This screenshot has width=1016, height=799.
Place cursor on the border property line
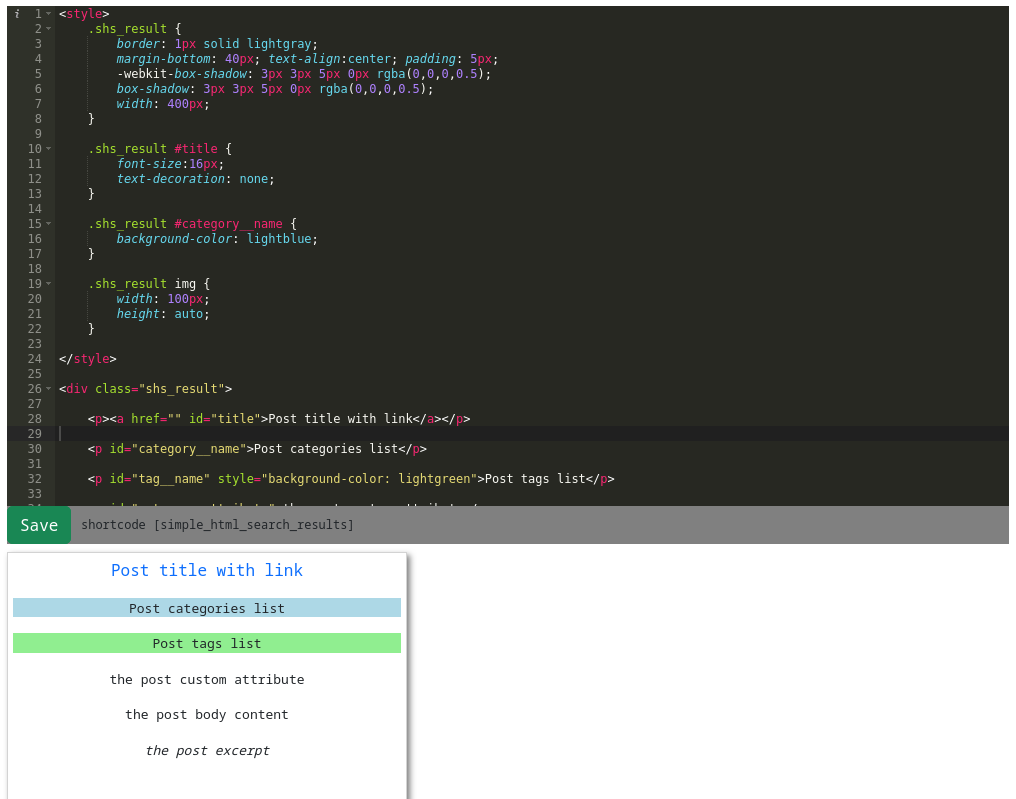(x=200, y=43)
